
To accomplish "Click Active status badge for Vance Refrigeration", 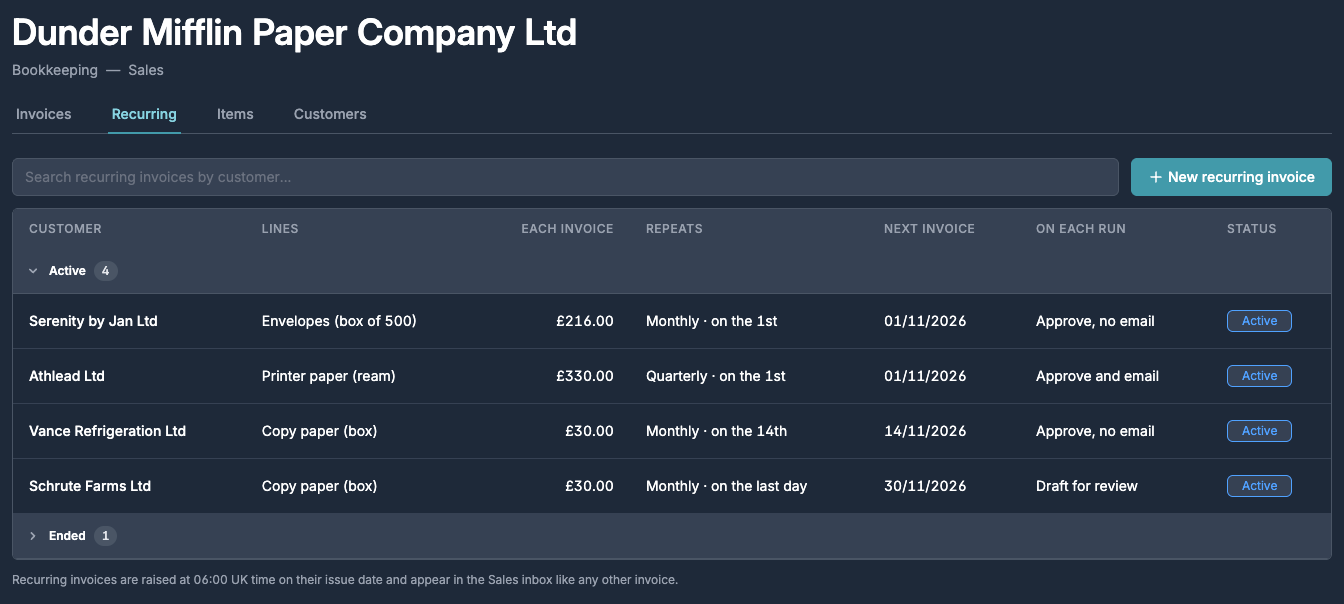I will click(x=1259, y=431).
